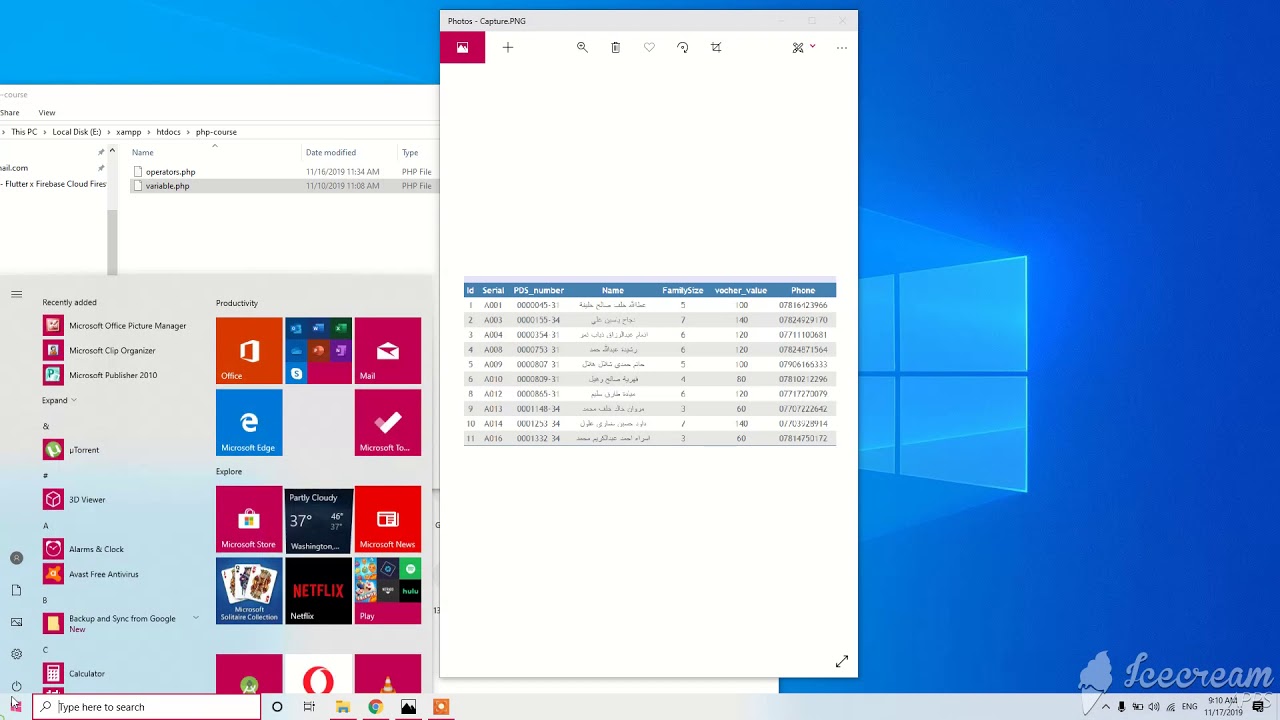Expand the Recently added app list
The height and width of the screenshot is (720, 1280).
tap(59, 400)
